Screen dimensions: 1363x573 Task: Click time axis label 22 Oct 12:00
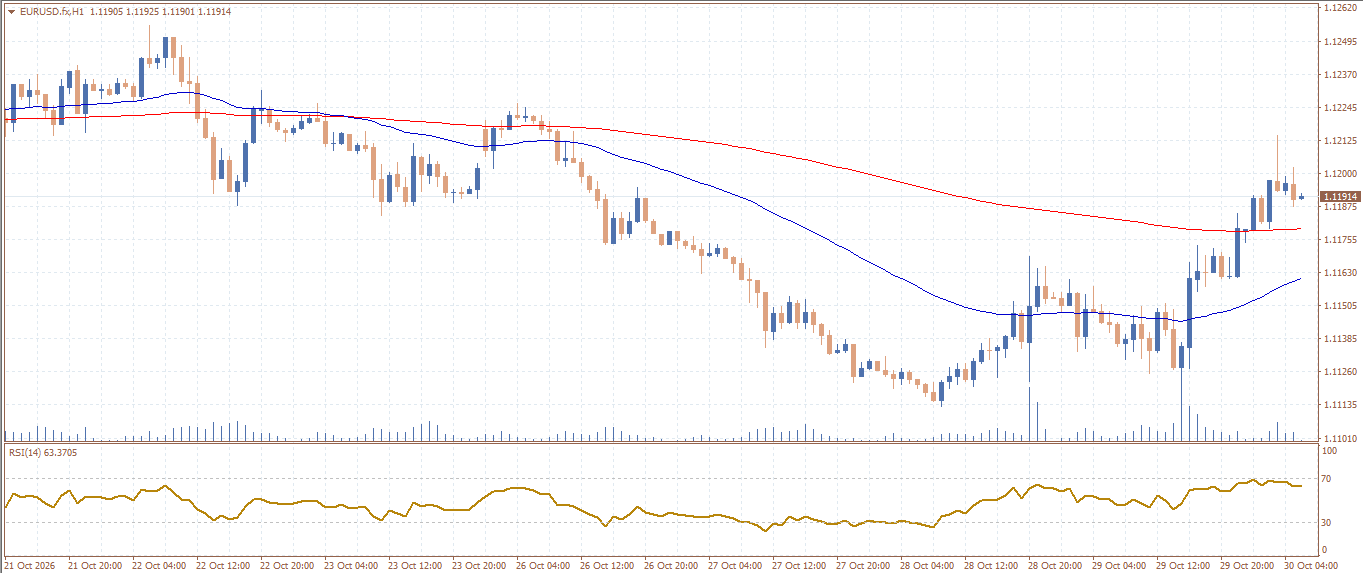(223, 566)
